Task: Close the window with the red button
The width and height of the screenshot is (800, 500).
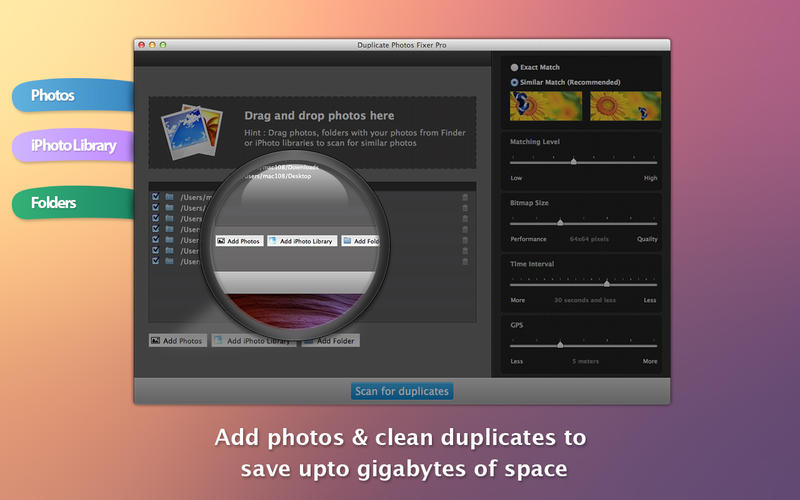Action: pos(142,45)
